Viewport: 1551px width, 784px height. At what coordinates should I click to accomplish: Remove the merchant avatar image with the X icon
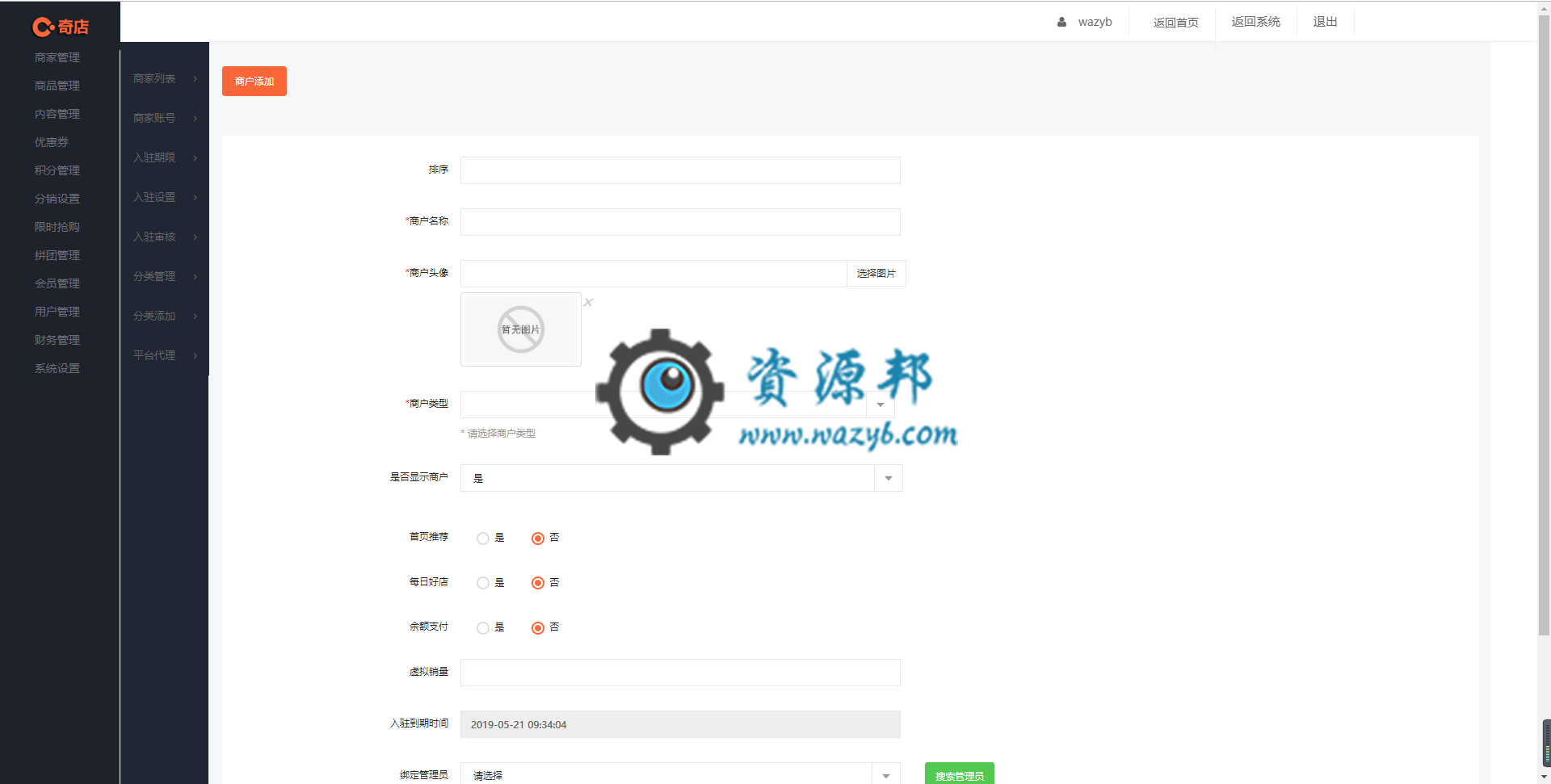[588, 302]
